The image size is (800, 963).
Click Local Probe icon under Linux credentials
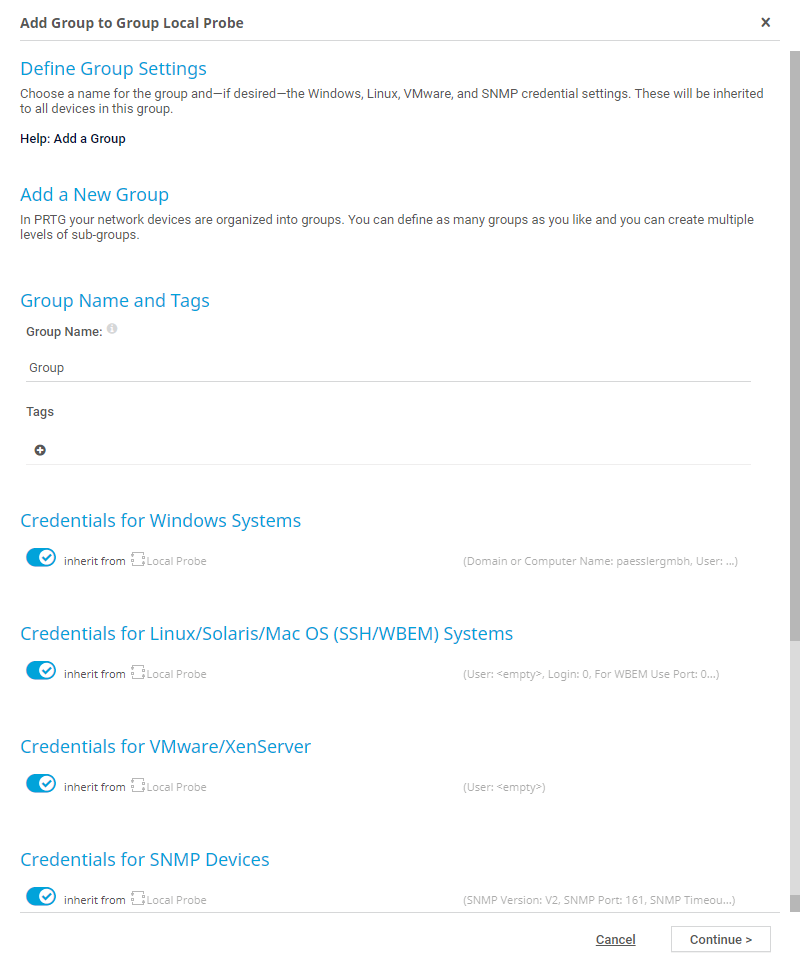point(139,673)
